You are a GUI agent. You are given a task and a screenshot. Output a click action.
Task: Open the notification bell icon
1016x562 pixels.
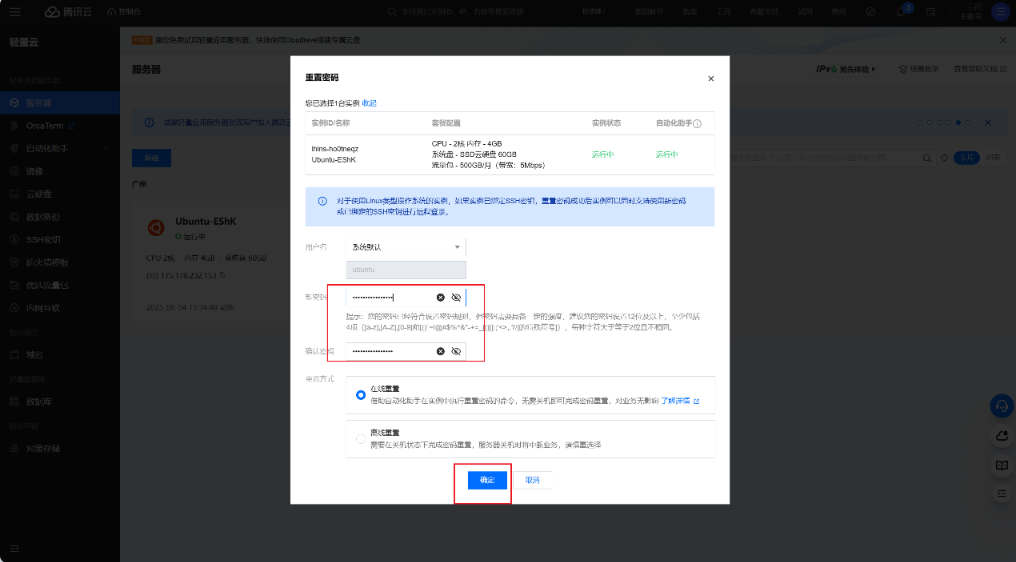(901, 12)
